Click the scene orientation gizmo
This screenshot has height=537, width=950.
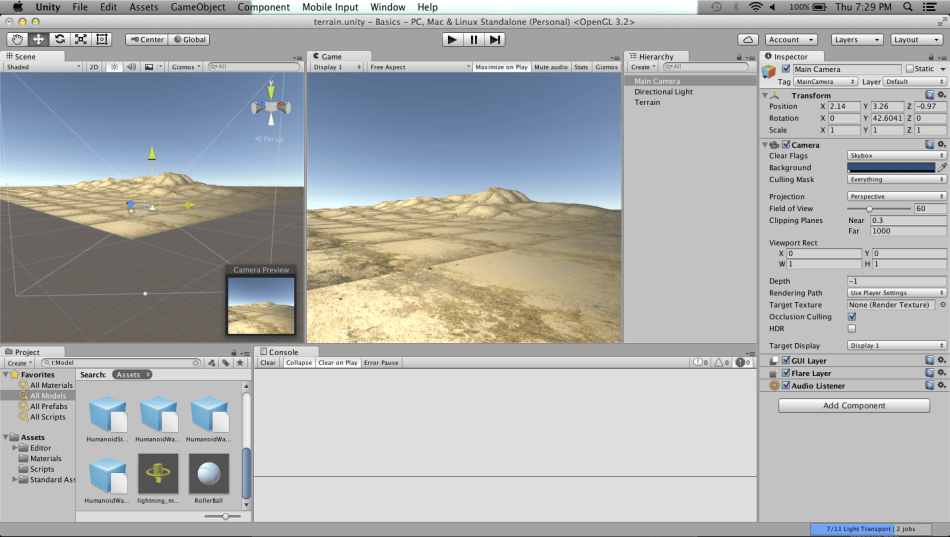click(x=271, y=107)
